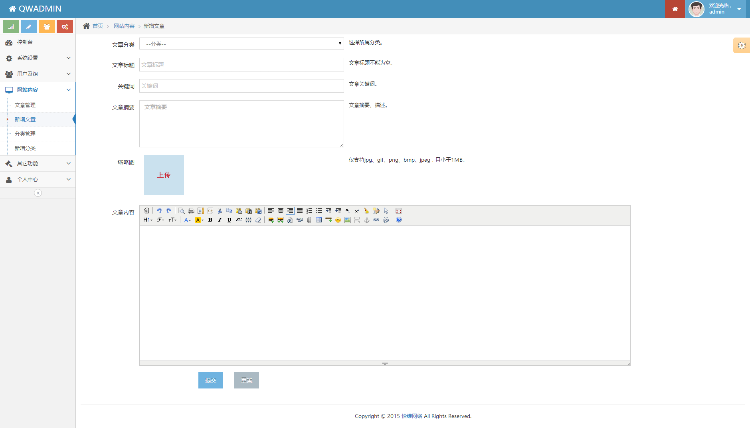Click the red home button in the header

(x=675, y=9)
